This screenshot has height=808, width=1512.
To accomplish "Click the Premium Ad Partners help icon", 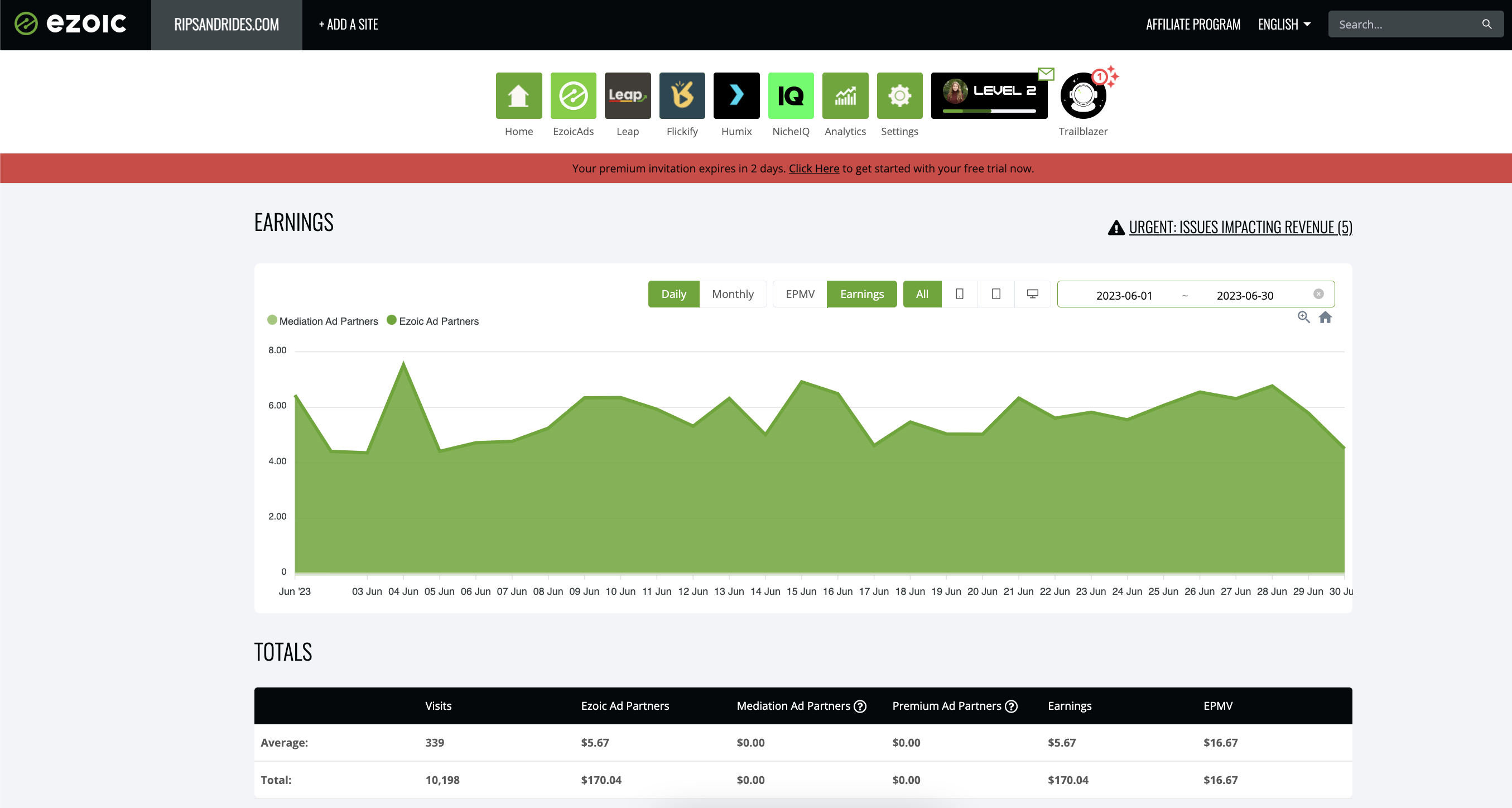I will coord(1012,706).
